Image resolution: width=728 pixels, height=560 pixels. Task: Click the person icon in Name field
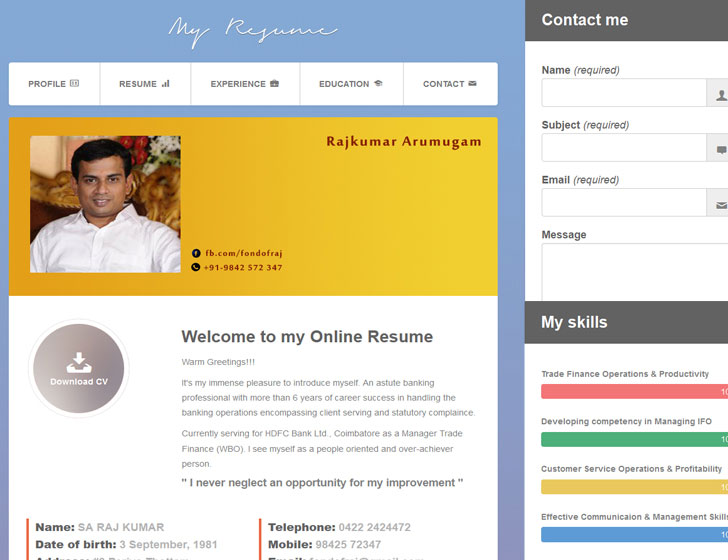tap(719, 94)
